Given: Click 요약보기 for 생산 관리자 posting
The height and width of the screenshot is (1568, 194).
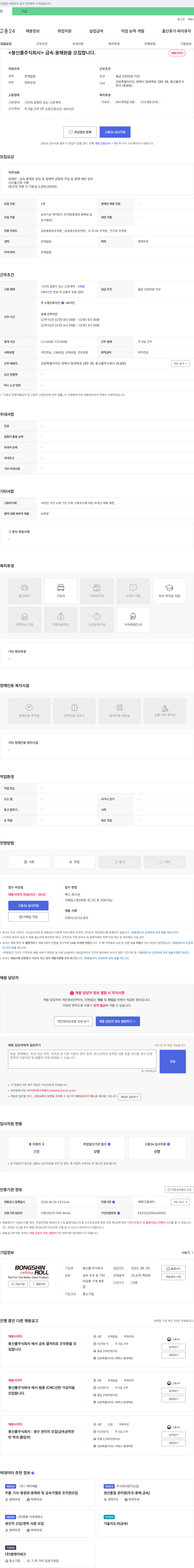Looking at the screenshot, I should click(x=174, y=1435).
